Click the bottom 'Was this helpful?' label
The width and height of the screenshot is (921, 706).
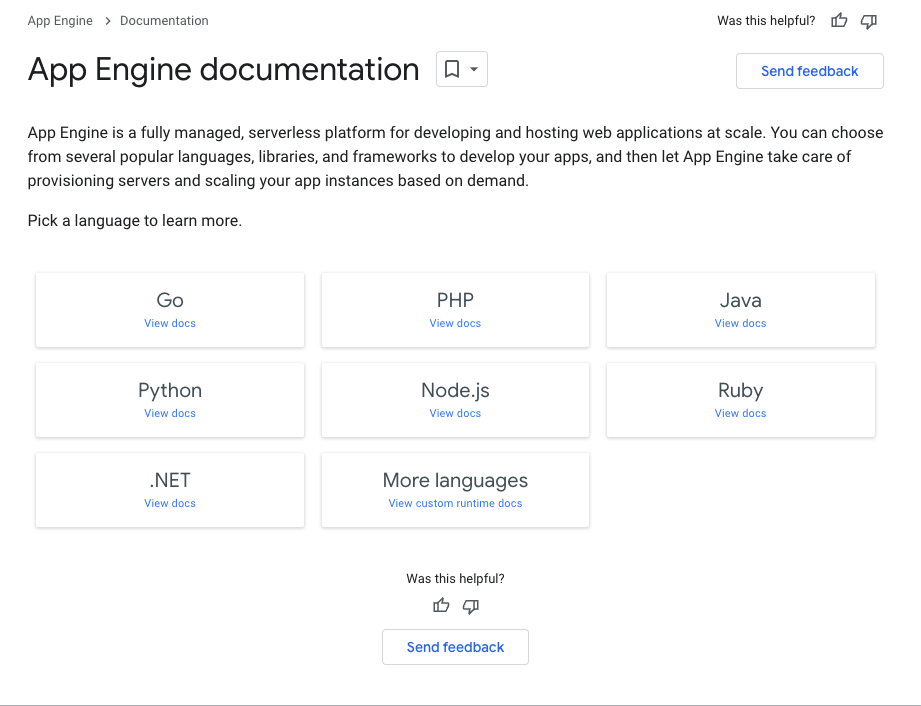click(455, 579)
